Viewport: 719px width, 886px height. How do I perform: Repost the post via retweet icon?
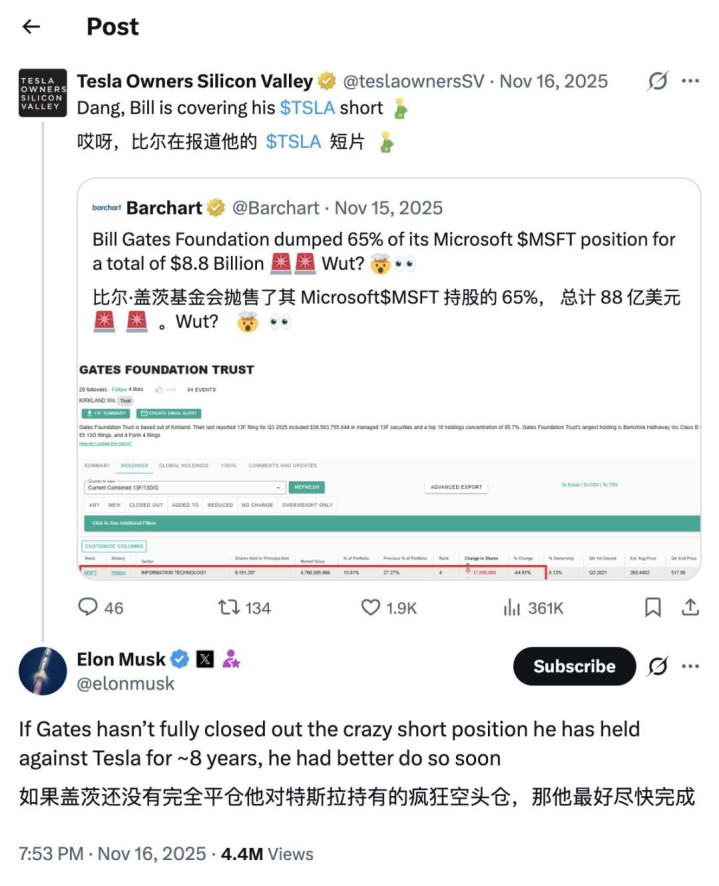230,607
